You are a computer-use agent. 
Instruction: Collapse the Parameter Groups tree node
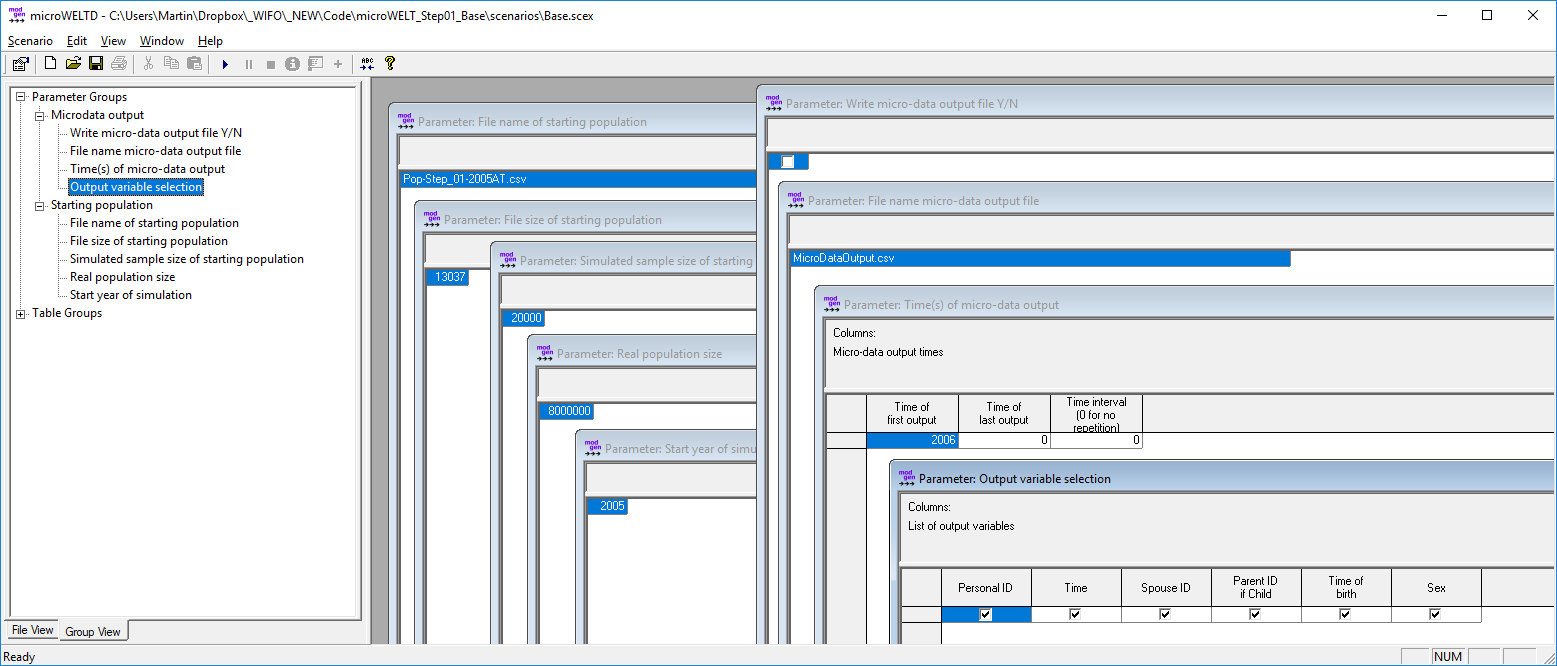pos(21,97)
